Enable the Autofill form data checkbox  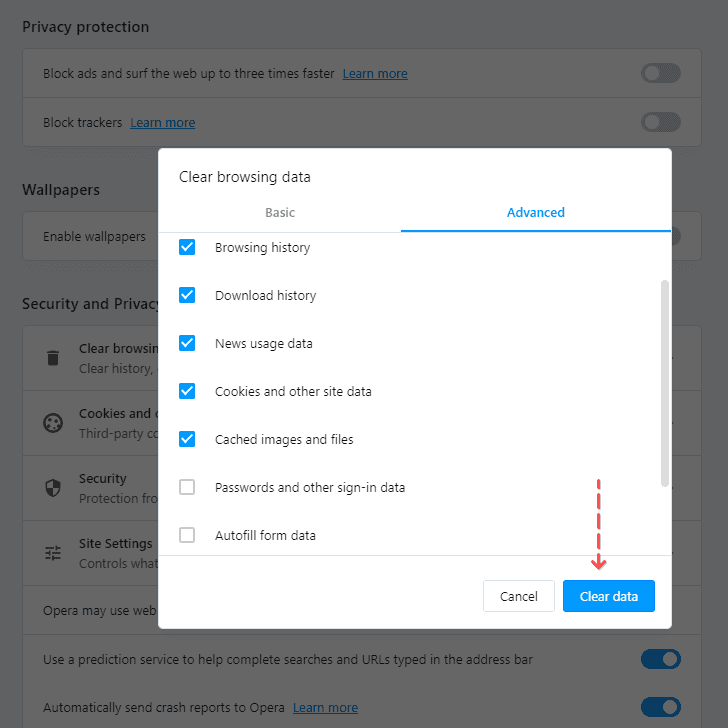(x=187, y=535)
